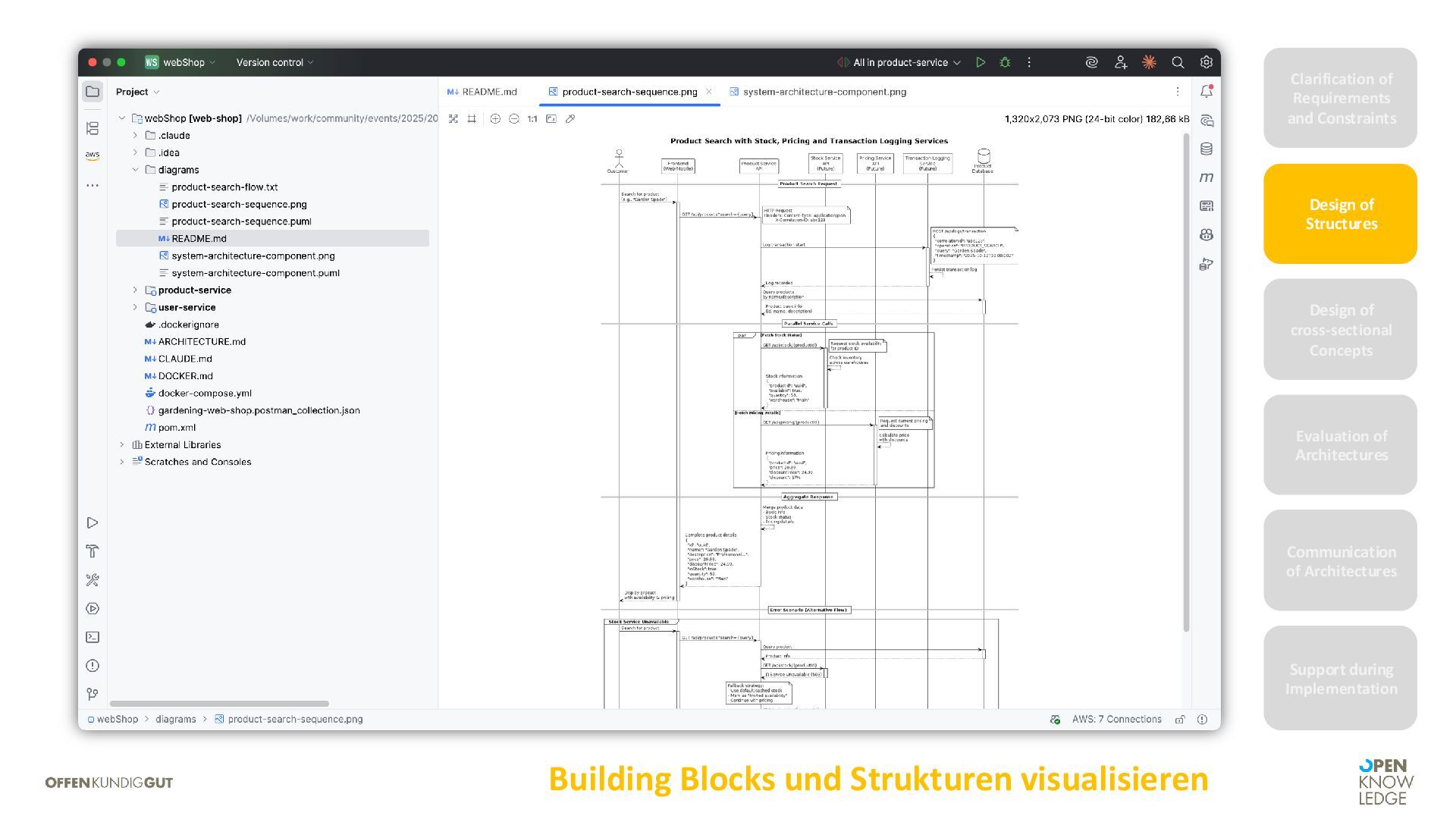Click the diagrams breadcrumb in status bar
1456x819 pixels.
tap(175, 719)
